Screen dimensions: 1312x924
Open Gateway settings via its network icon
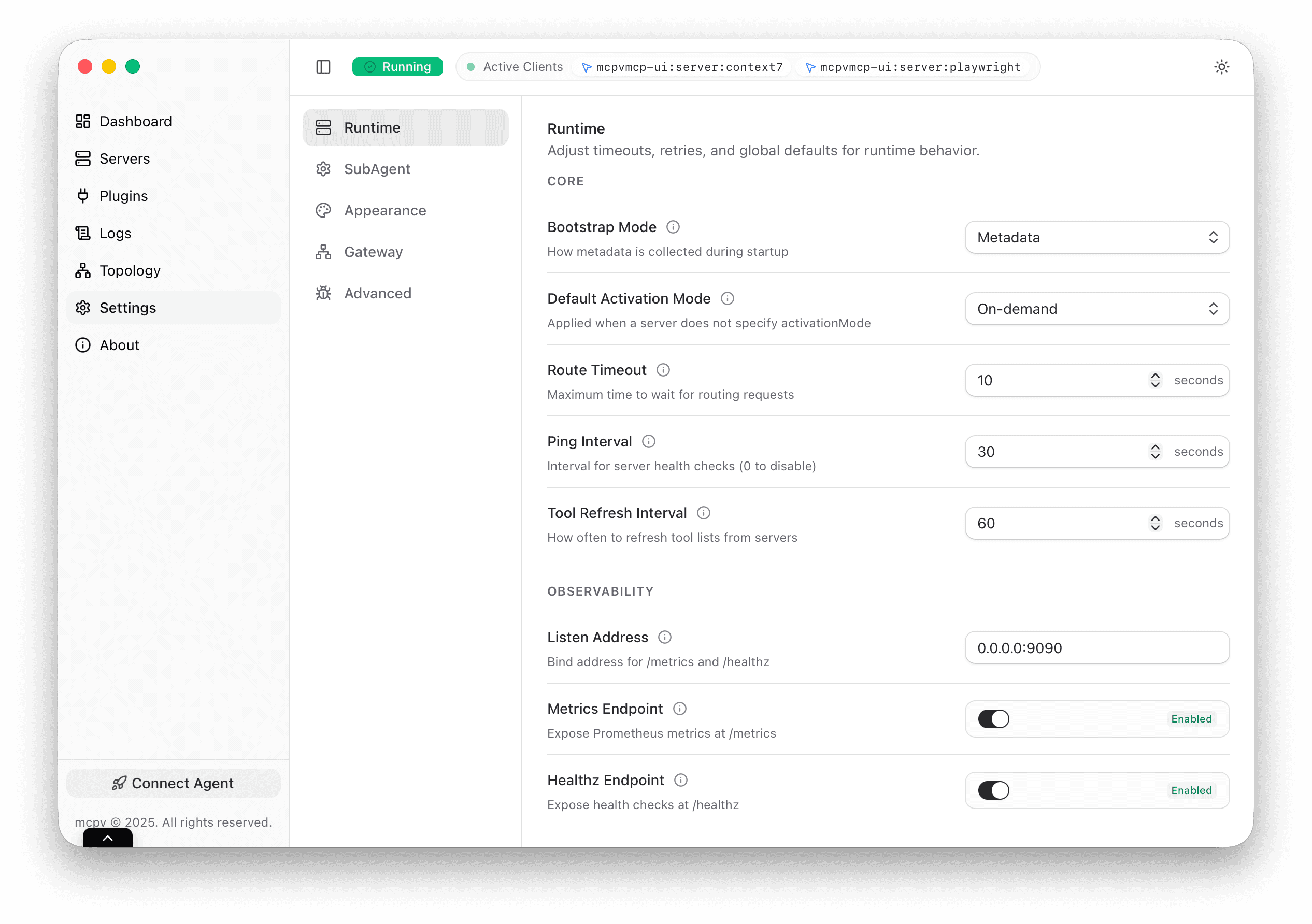(323, 251)
